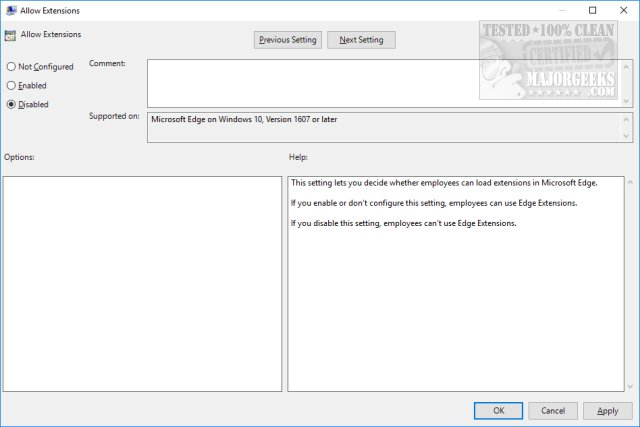Go to Next Setting
The image size is (640, 427).
coord(361,40)
